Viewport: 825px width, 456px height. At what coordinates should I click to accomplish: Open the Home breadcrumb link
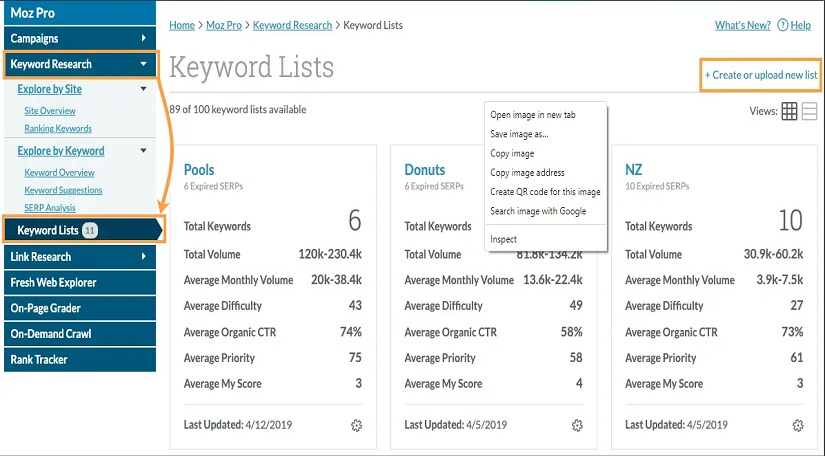182,25
